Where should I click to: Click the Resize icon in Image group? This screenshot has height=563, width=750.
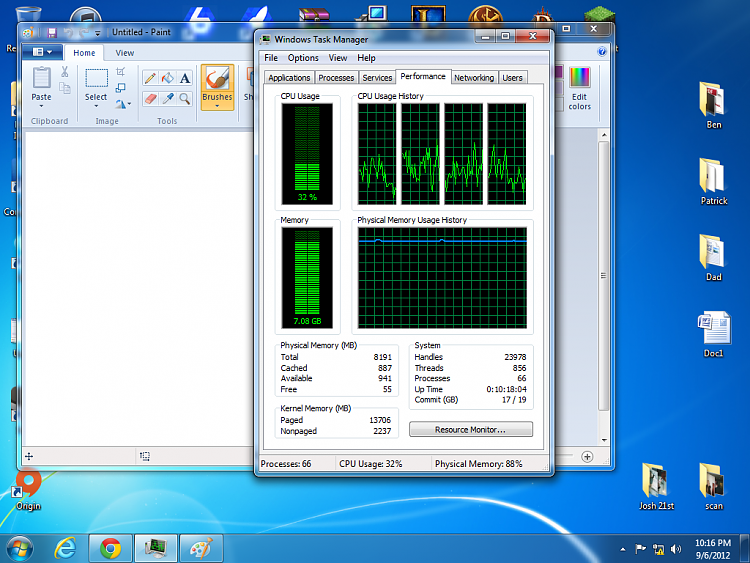pyautogui.click(x=121, y=88)
